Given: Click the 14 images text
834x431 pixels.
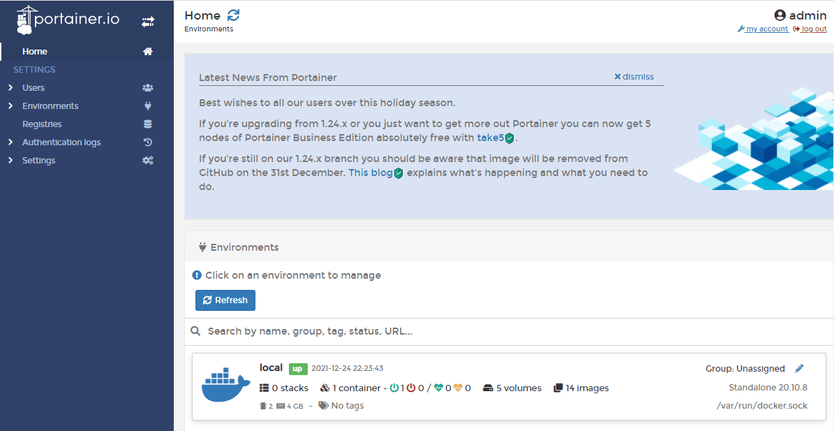Looking at the screenshot, I should click(x=587, y=388).
